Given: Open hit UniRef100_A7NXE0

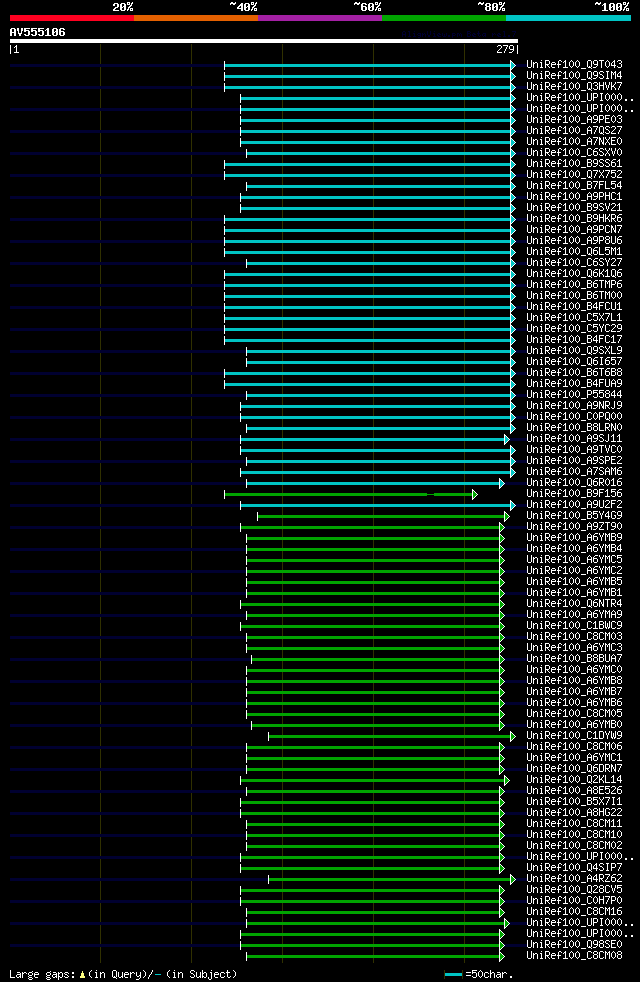Looking at the screenshot, I should click(574, 142).
